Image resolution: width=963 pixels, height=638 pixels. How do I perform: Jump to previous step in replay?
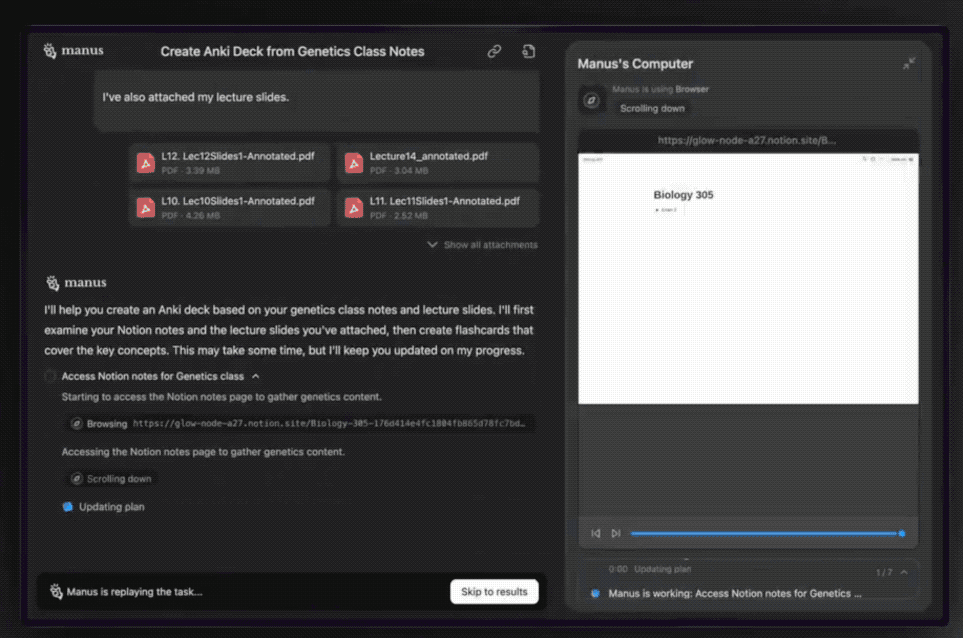click(596, 533)
